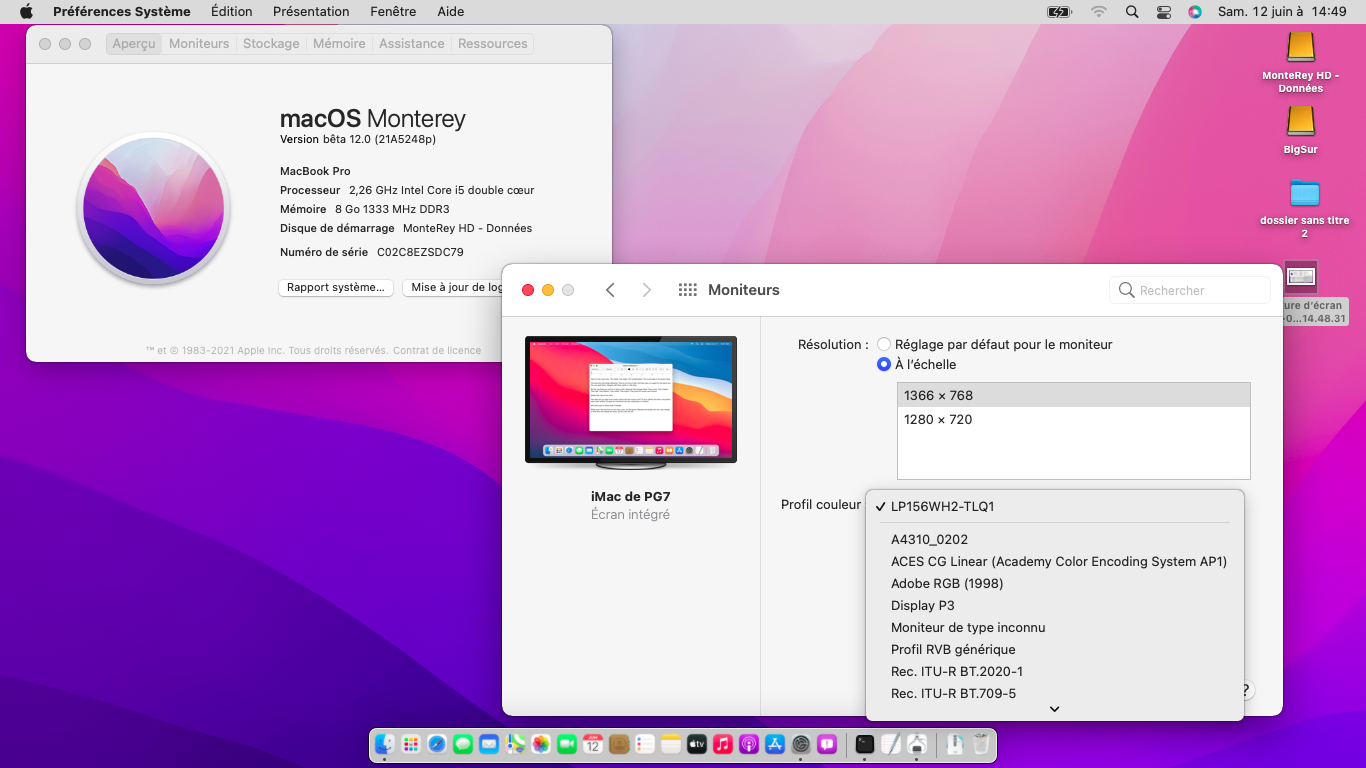Screen dimensions: 1366x768
Task: Start FaceTime from the Dock
Action: [x=567, y=744]
